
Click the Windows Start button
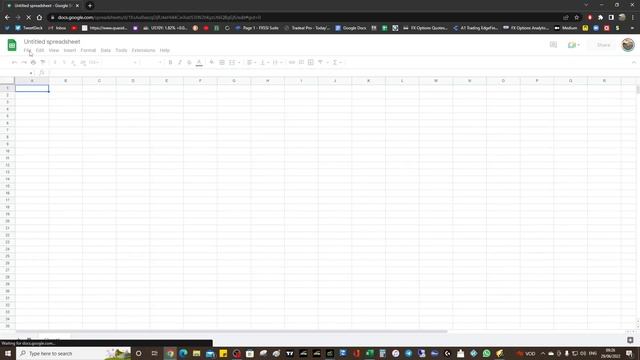pyautogui.click(x=7, y=353)
